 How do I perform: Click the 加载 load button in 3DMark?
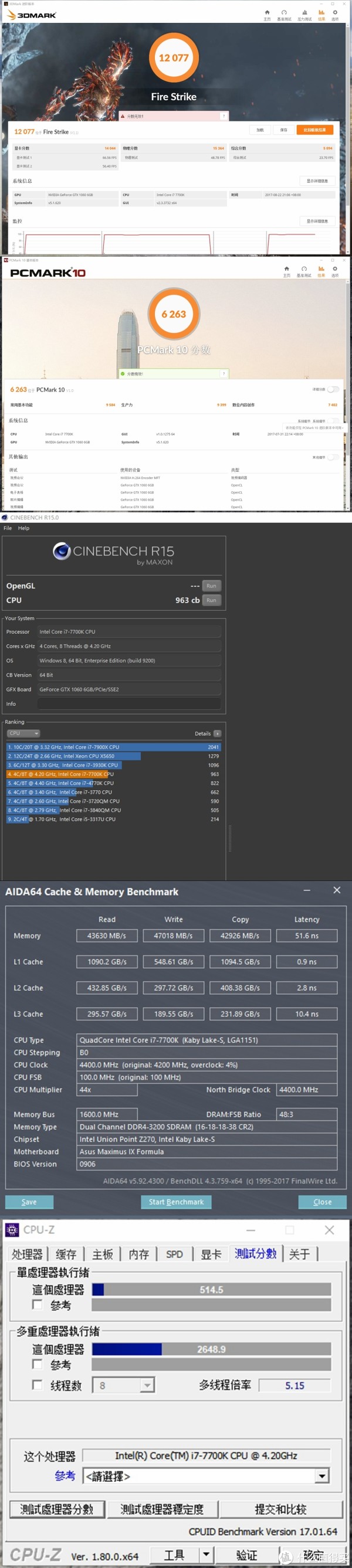260,130
